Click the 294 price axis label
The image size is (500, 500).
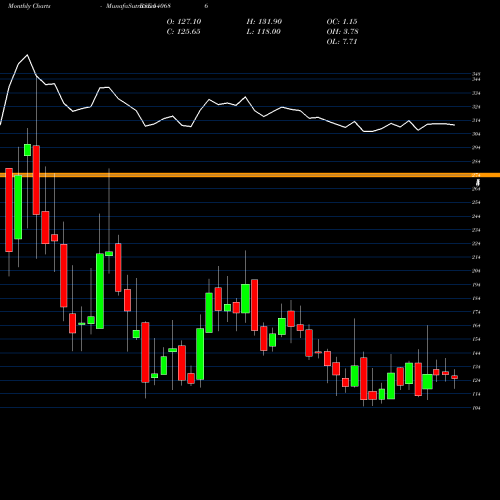pos(476,148)
